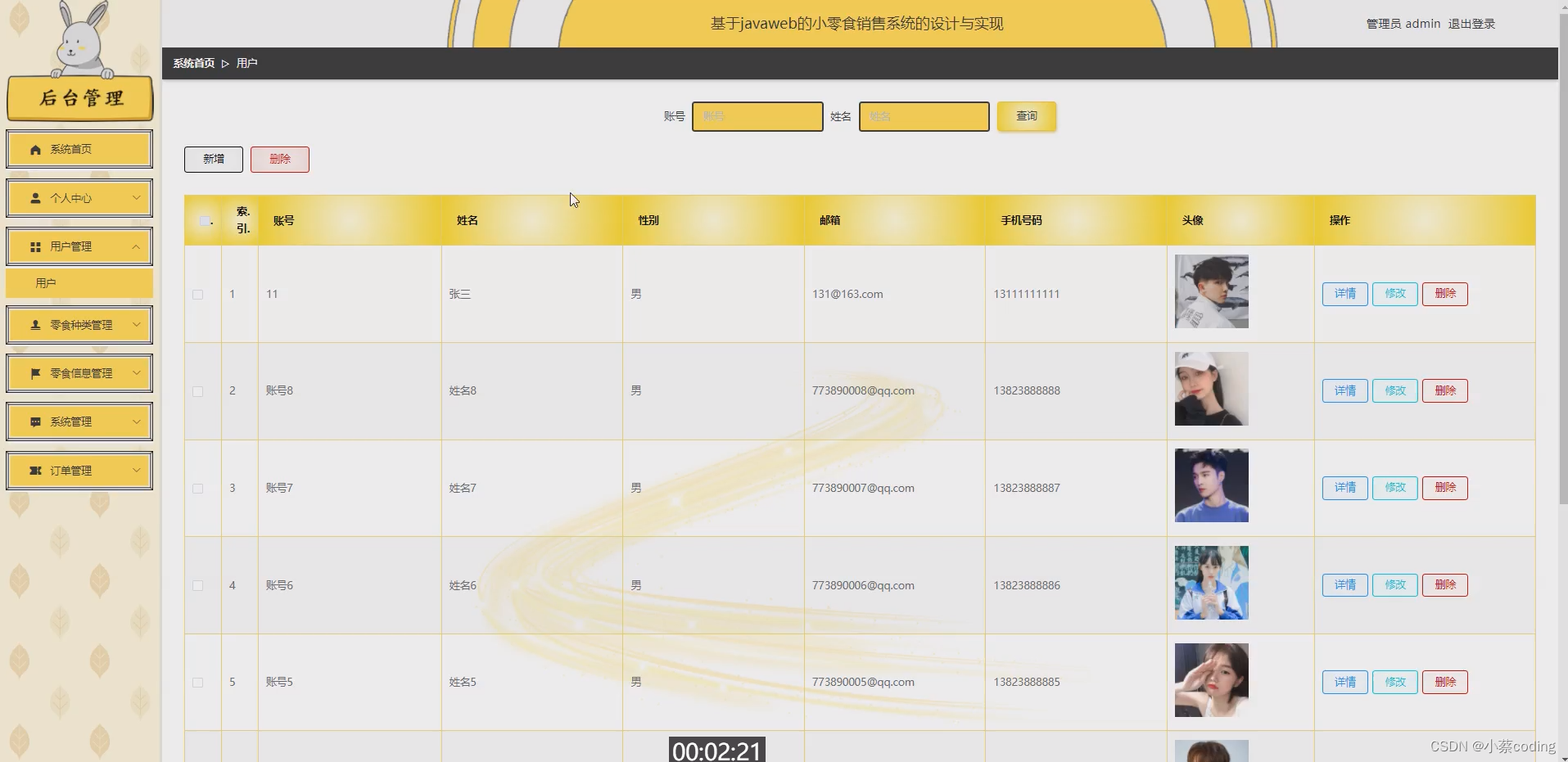
Task: Open 账号8's avatar thumbnail
Action: pyautogui.click(x=1212, y=389)
